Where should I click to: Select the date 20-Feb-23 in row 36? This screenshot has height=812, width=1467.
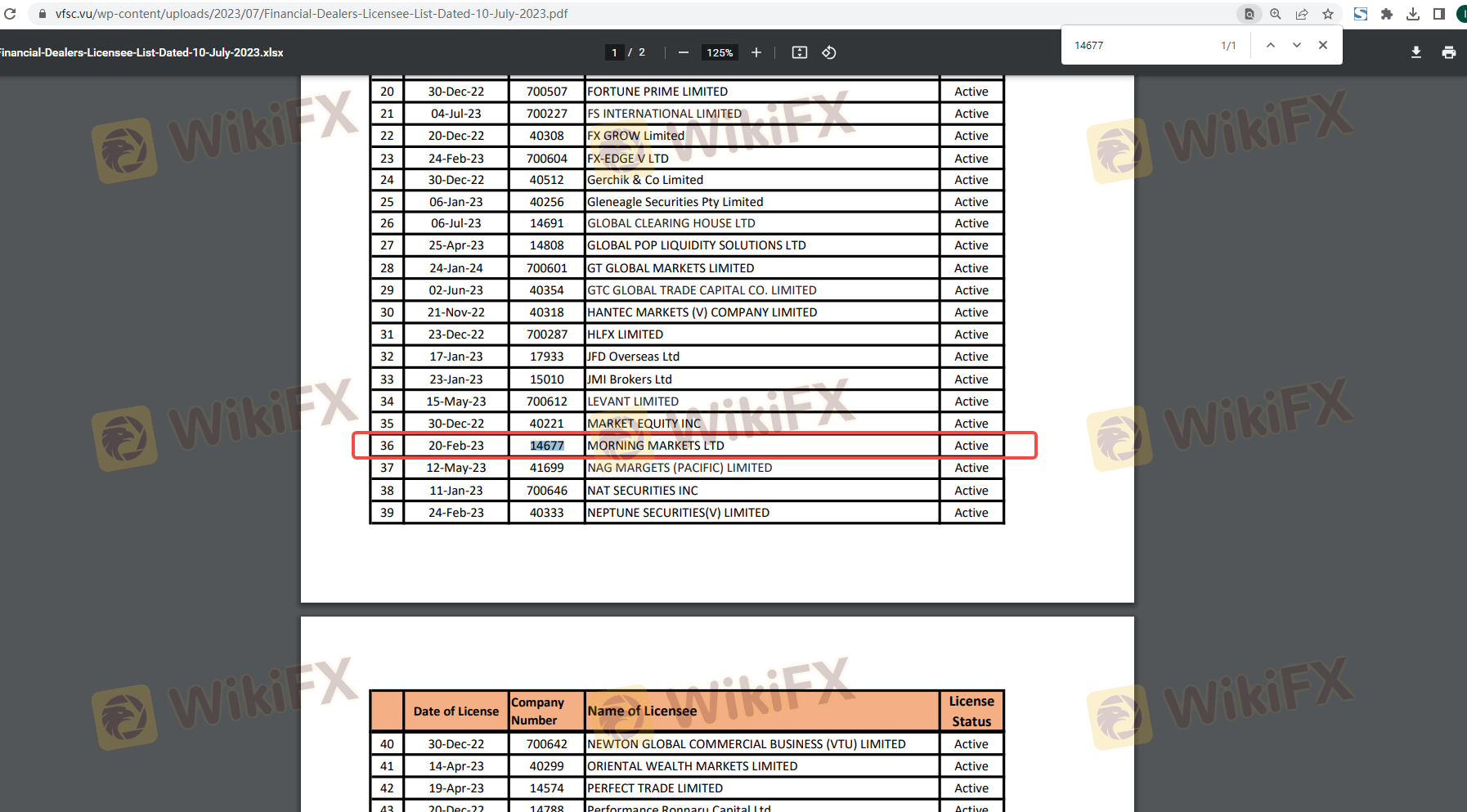[x=456, y=446]
